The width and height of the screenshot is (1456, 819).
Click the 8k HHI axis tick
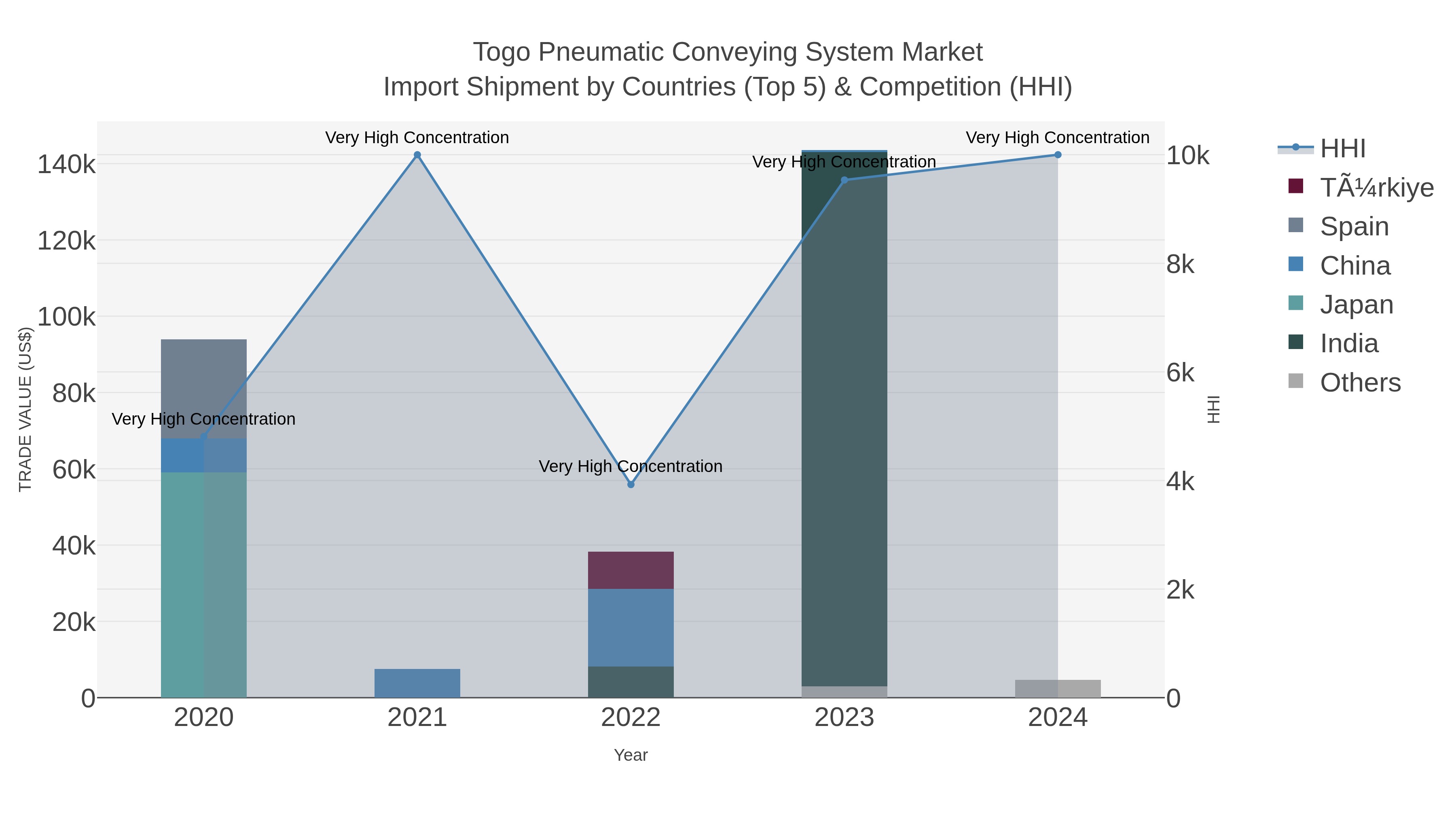(x=1181, y=265)
